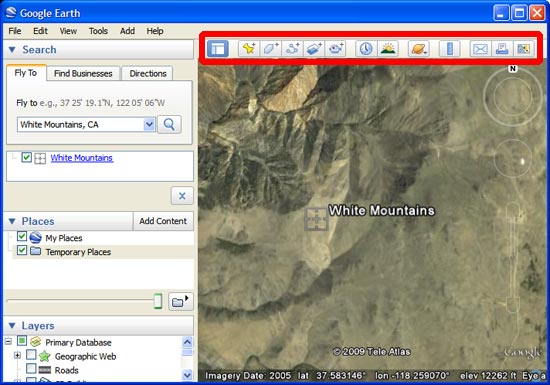Open the White Mountains result link
This screenshot has width=550, height=385.
tap(82, 158)
